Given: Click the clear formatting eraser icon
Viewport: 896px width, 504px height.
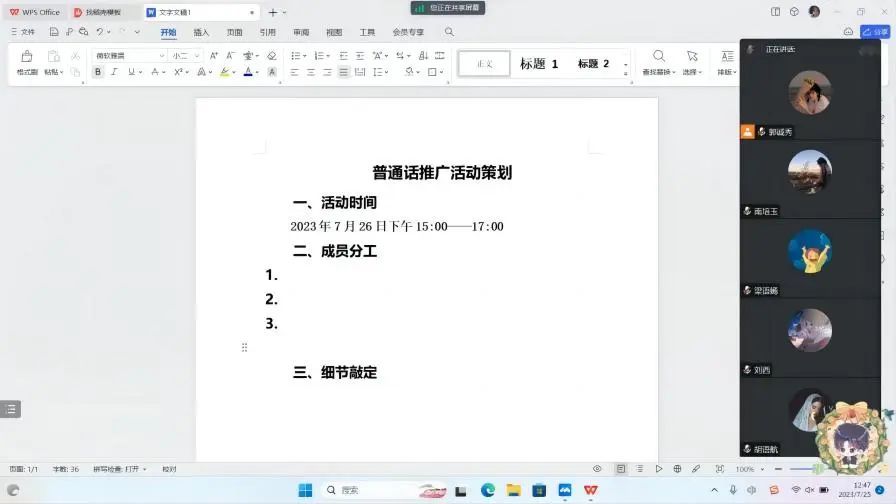Looking at the screenshot, I should tap(271, 56).
